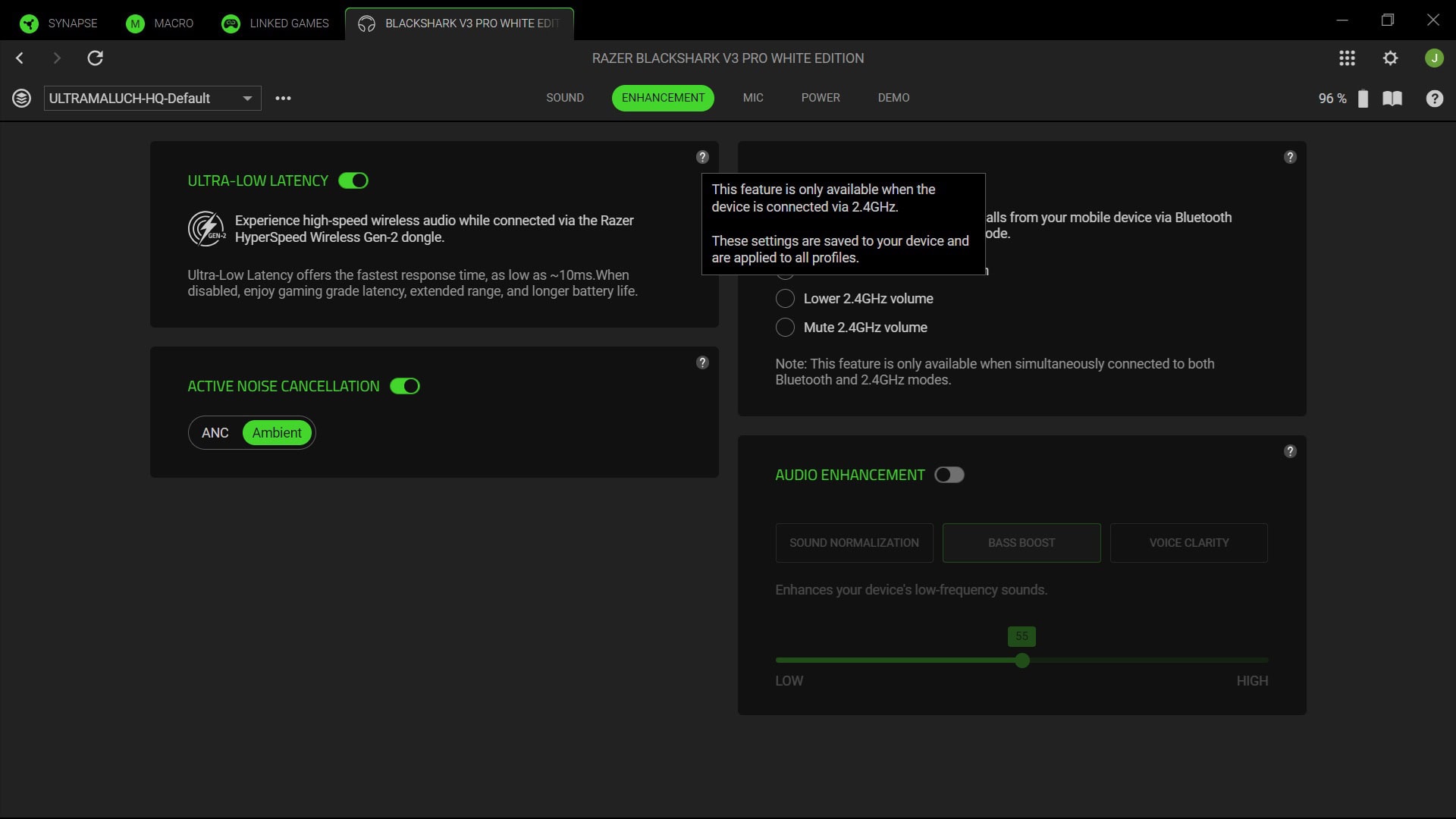
Task: Go forward with the right arrow
Action: pyautogui.click(x=57, y=58)
